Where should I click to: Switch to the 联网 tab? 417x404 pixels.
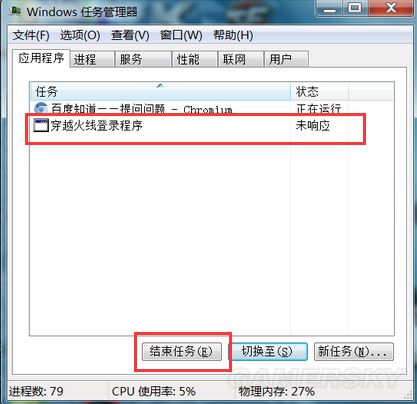[241, 59]
